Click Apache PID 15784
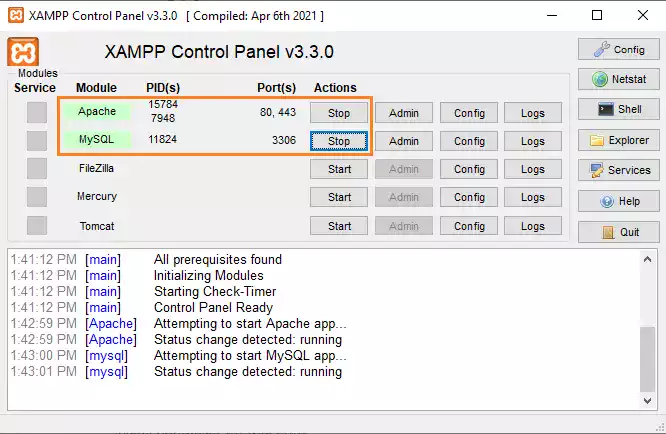666x434 pixels. [x=163, y=104]
